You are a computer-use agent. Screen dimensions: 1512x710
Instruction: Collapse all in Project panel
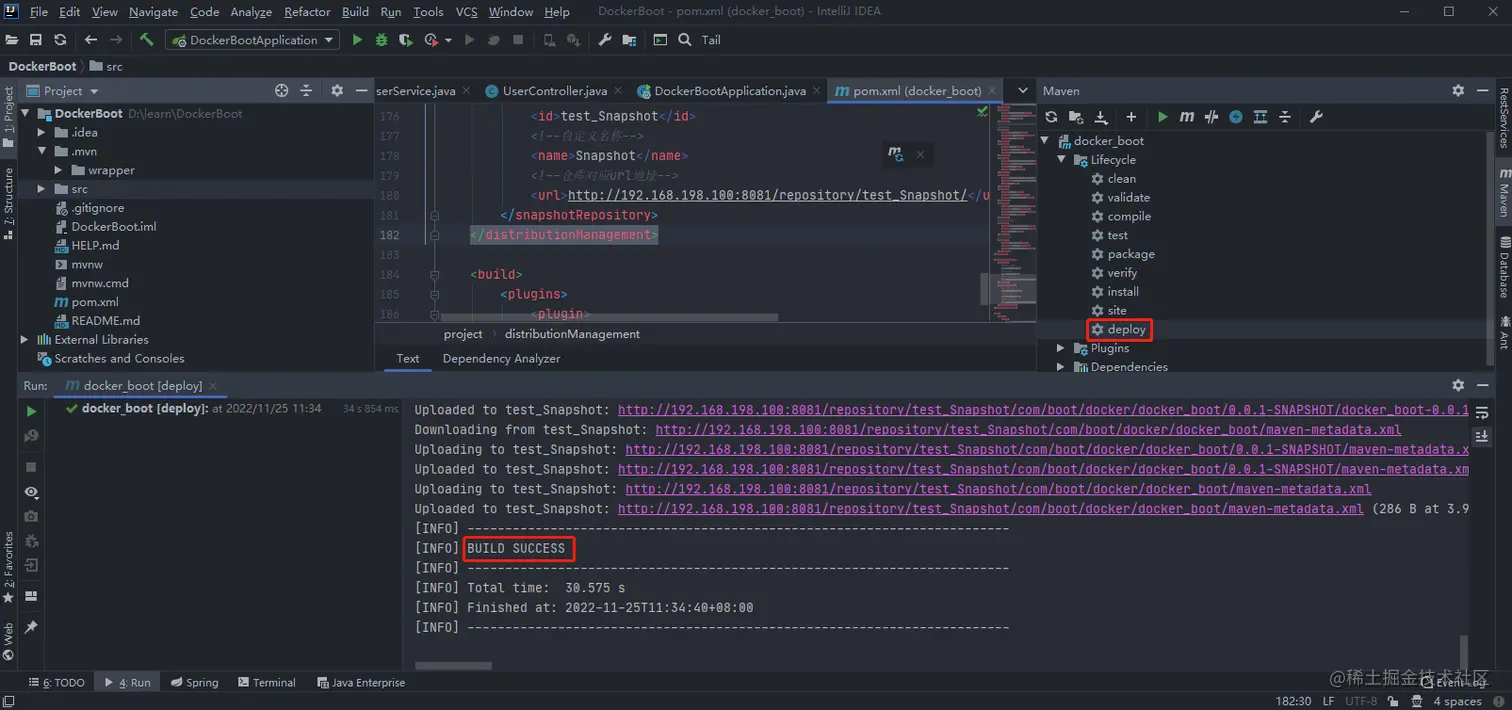tap(306, 91)
